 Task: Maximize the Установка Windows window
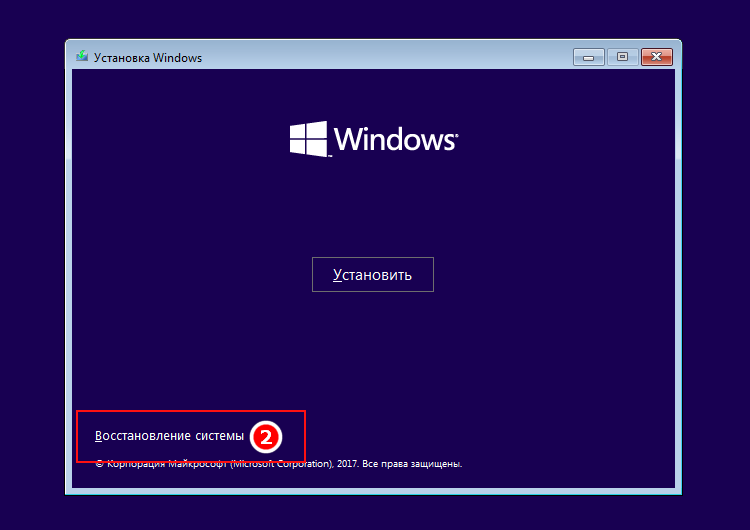click(622, 57)
